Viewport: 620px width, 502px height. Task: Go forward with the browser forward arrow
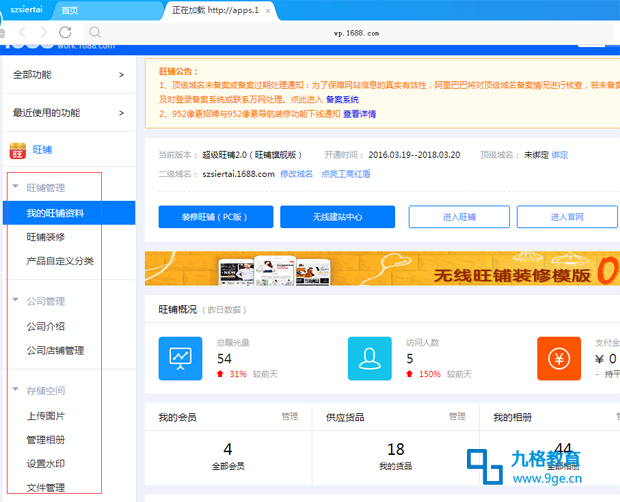tap(43, 32)
